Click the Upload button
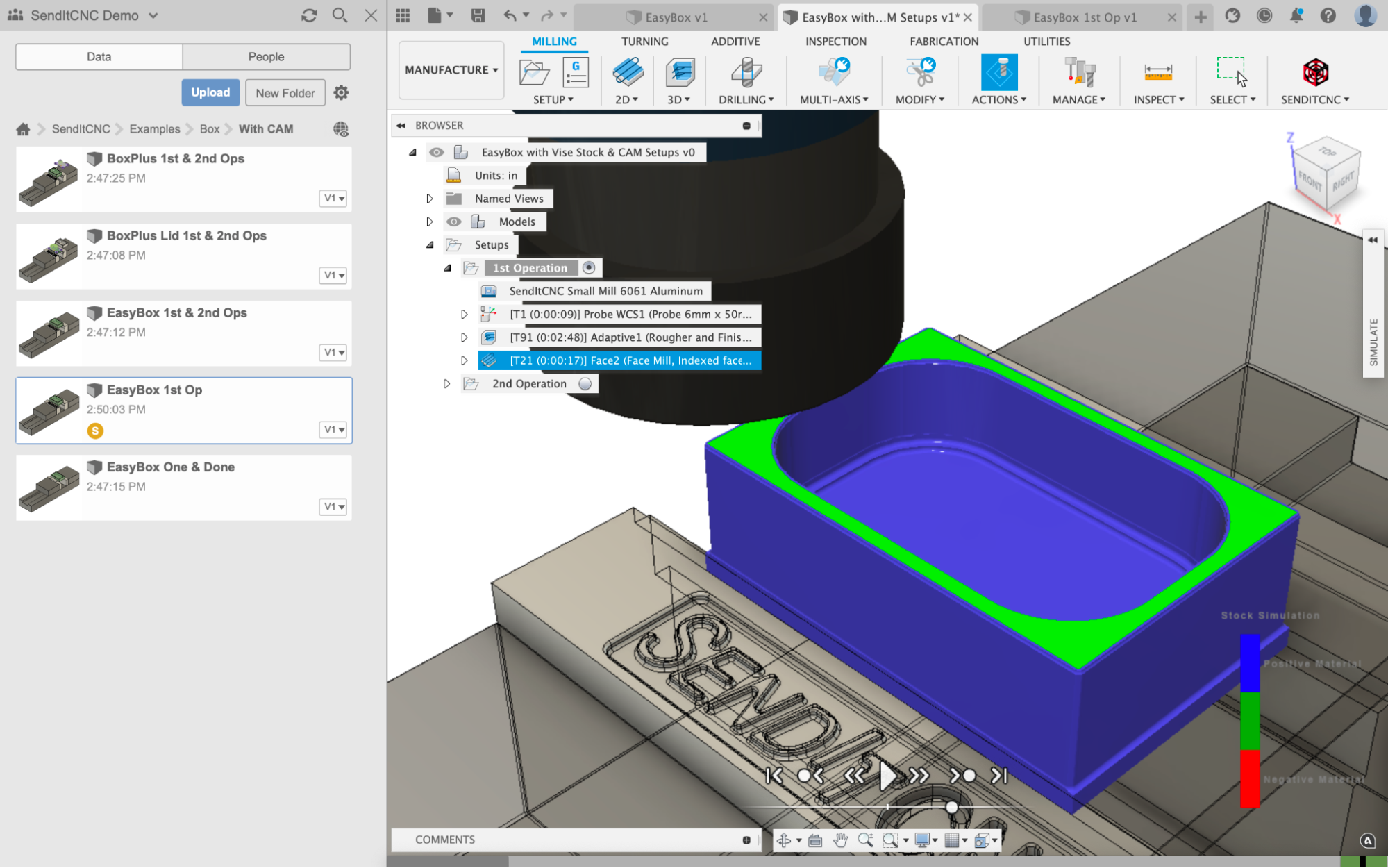Viewport: 1388px width, 868px height. tap(210, 92)
